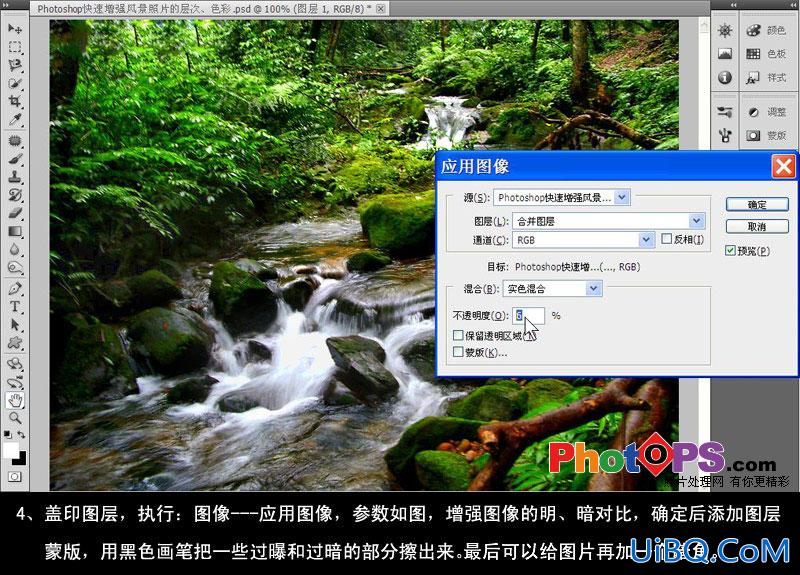Open the Histogram panel icon
800x575 pixels.
(x=724, y=54)
